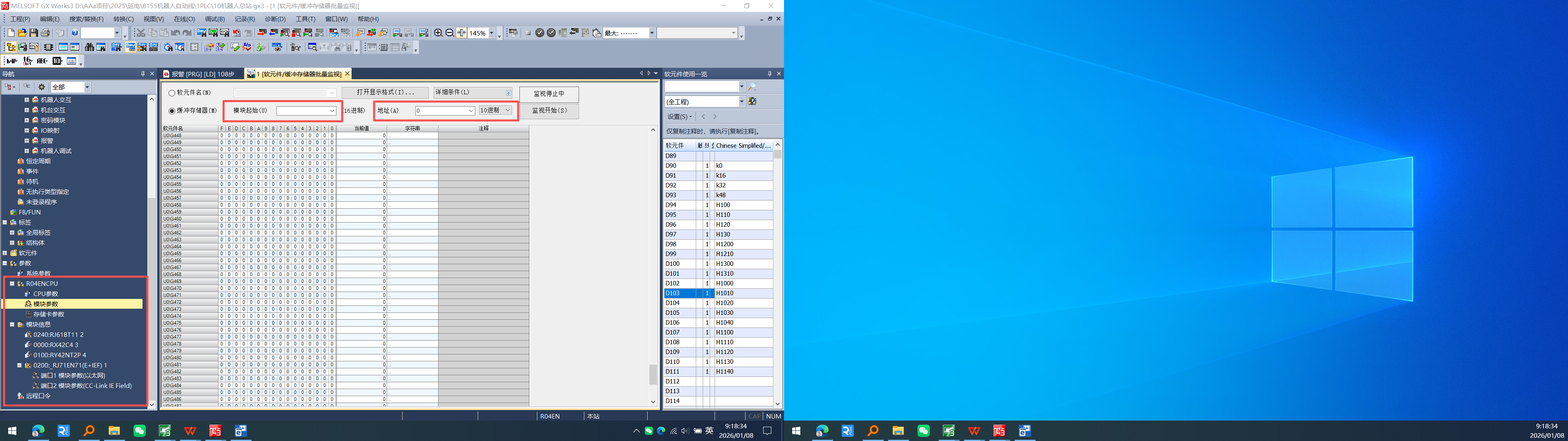
Task: Select the 缓冲存储器 radio button
Action: (x=171, y=111)
